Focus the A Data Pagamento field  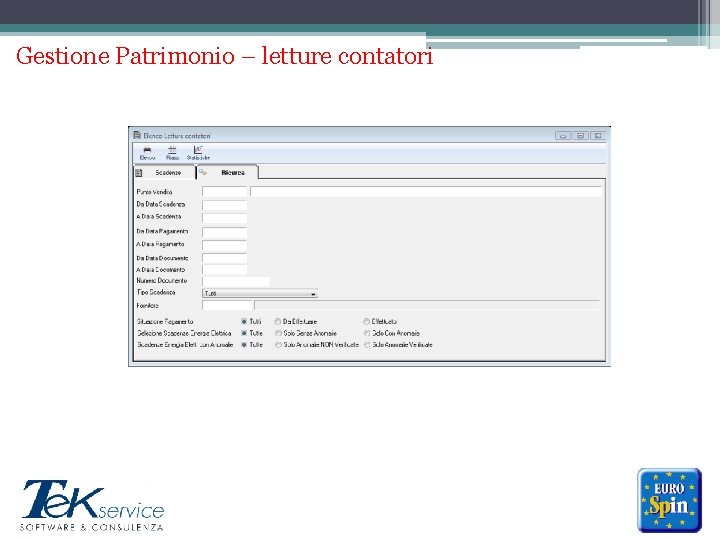click(x=225, y=245)
